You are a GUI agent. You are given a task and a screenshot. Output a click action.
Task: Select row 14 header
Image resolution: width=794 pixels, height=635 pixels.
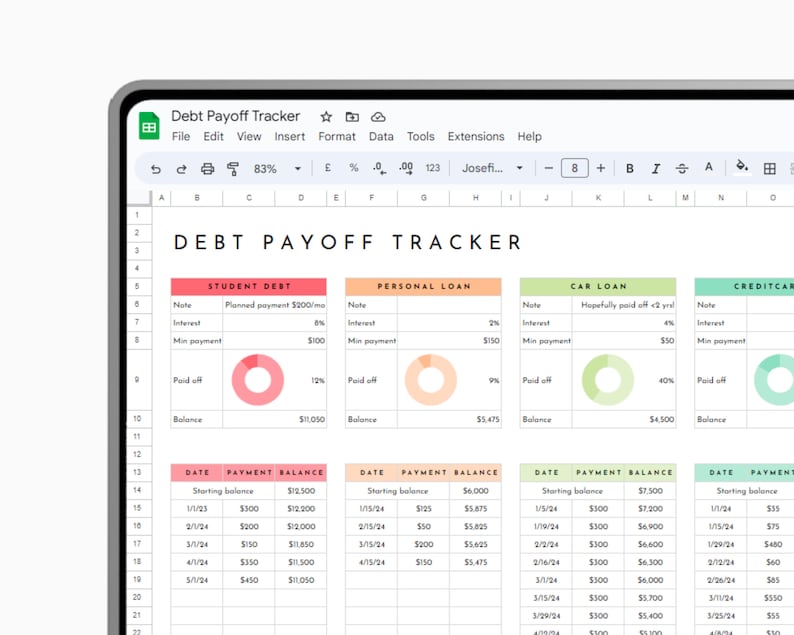[x=137, y=490]
